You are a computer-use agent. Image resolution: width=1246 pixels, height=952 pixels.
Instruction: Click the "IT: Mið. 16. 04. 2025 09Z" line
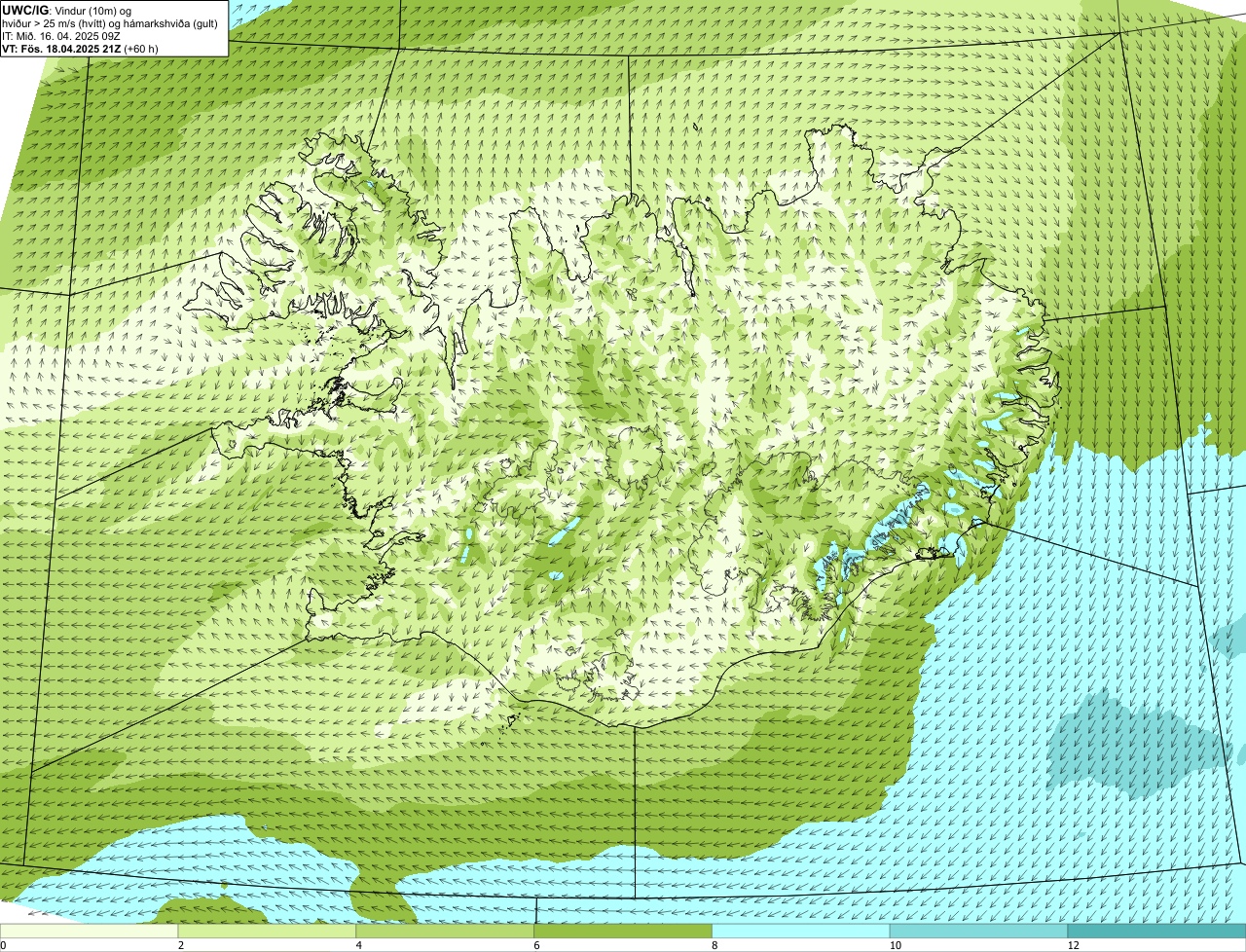(61, 36)
